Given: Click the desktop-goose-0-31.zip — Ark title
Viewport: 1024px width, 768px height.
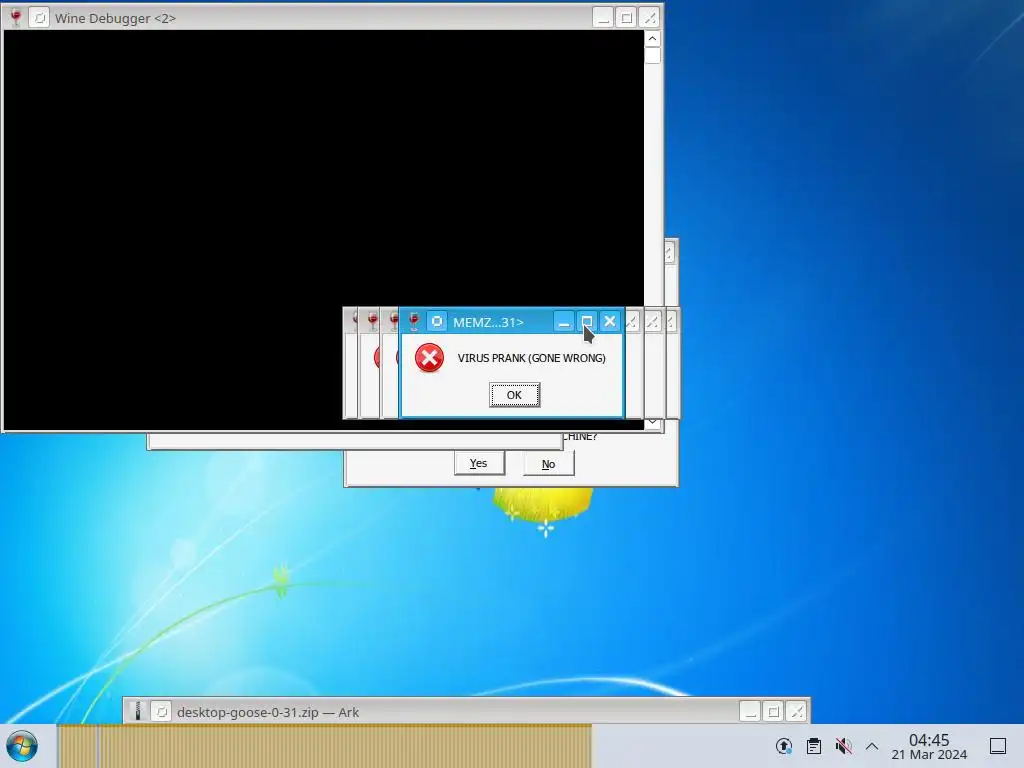Looking at the screenshot, I should [x=268, y=712].
